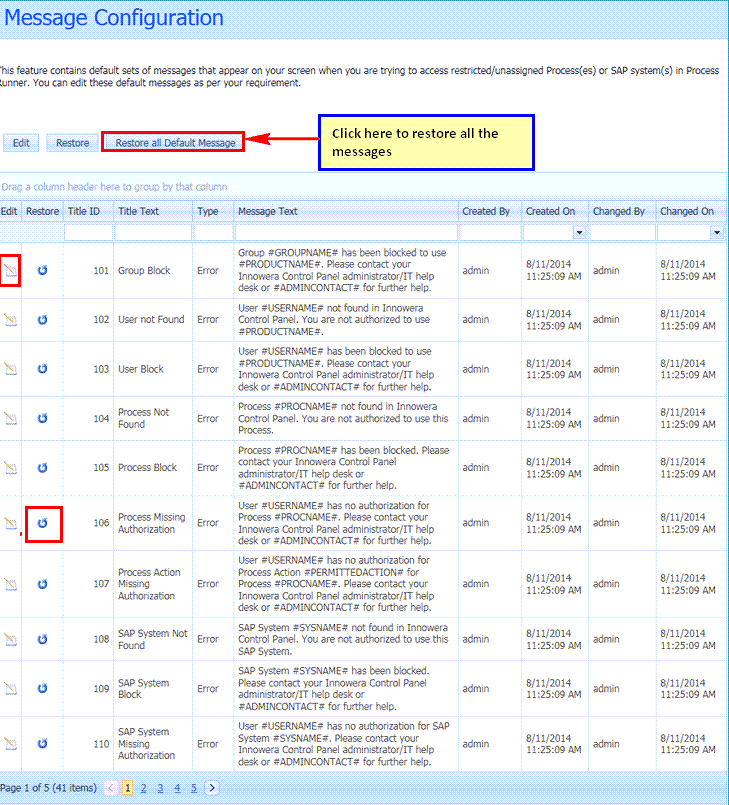Restore message 101 Group Block
The width and height of the screenshot is (729, 805).
tap(43, 270)
